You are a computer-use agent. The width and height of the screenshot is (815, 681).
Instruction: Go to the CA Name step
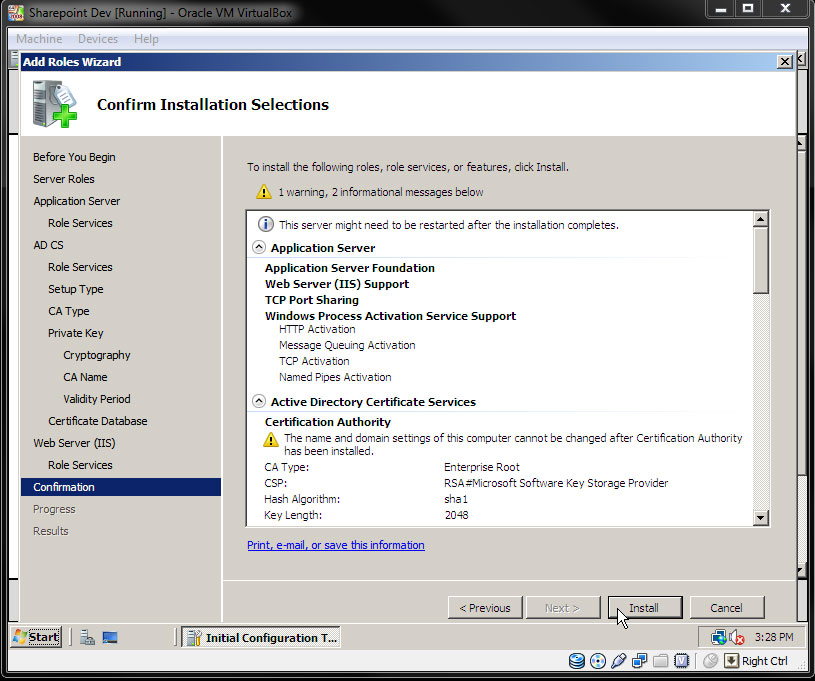(85, 377)
